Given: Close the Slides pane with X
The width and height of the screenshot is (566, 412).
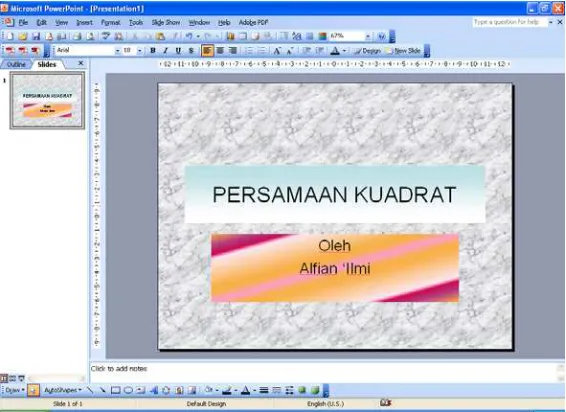Looking at the screenshot, I should coord(81,63).
